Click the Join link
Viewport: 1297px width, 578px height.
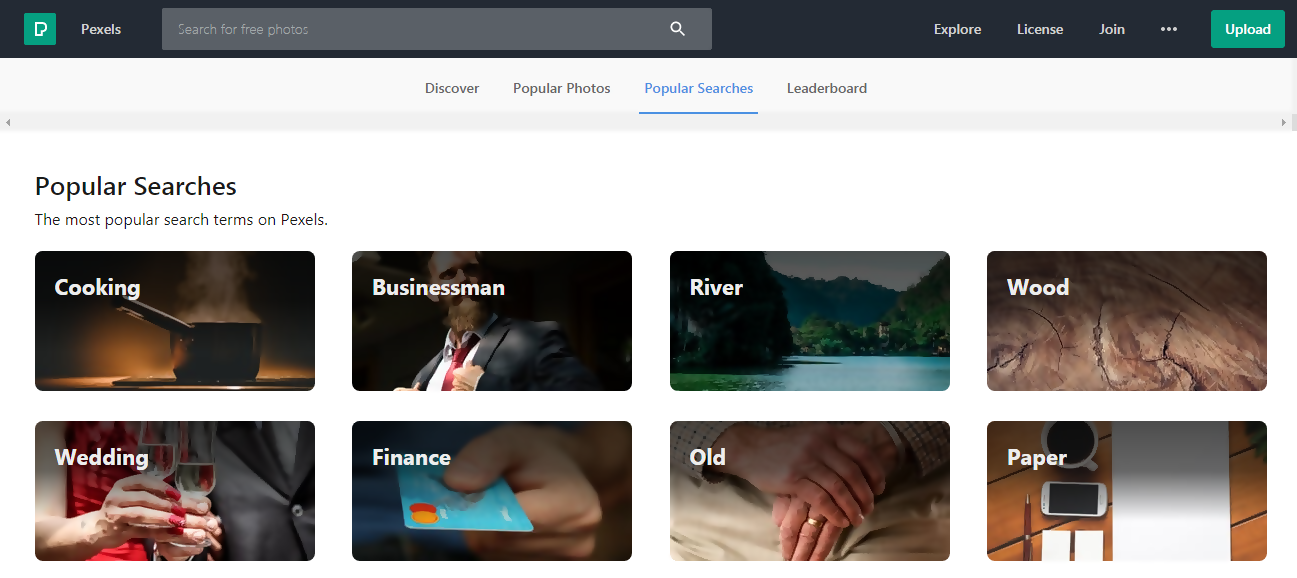(1112, 29)
